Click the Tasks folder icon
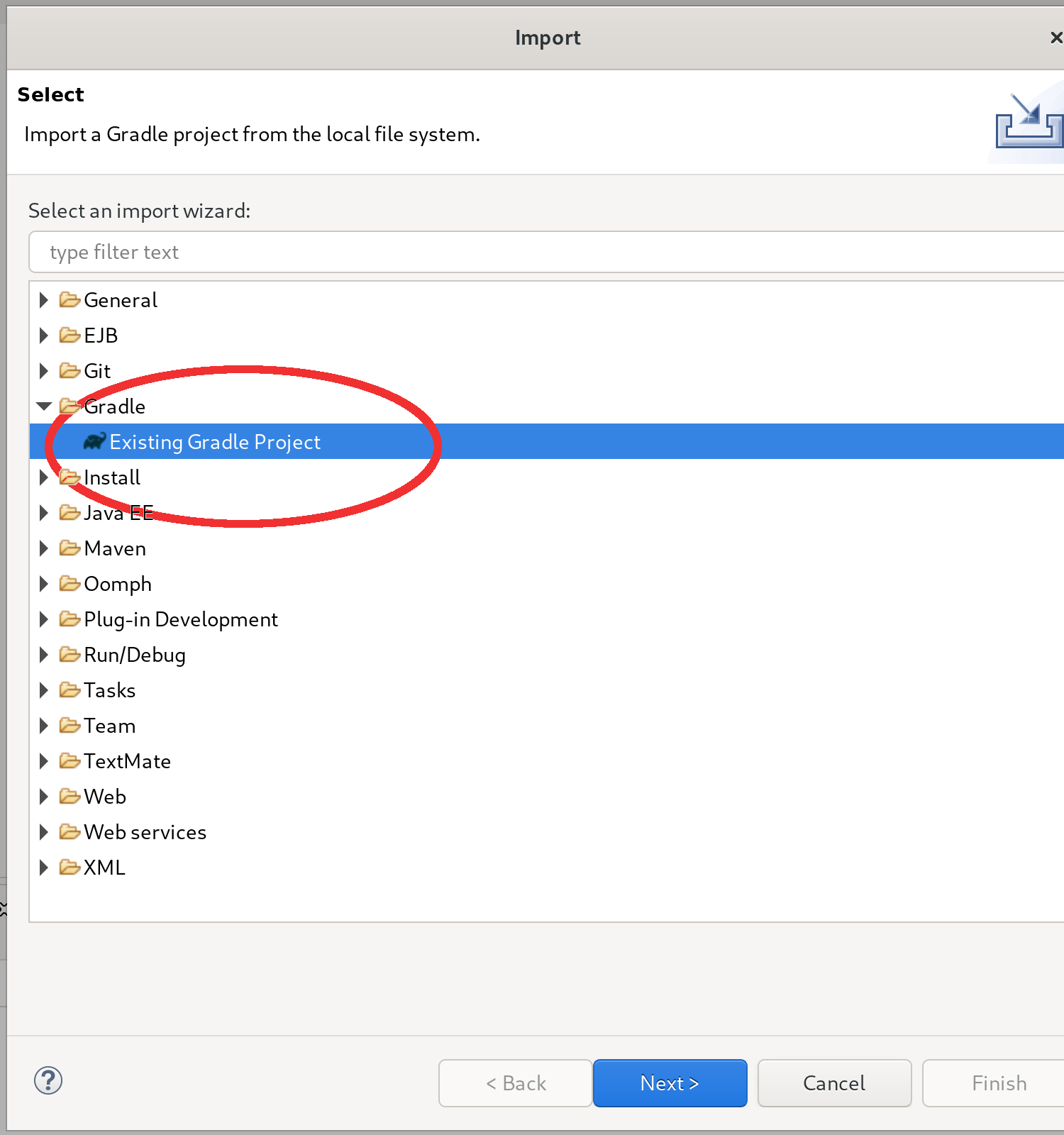This screenshot has height=1135, width=1064. [x=70, y=690]
